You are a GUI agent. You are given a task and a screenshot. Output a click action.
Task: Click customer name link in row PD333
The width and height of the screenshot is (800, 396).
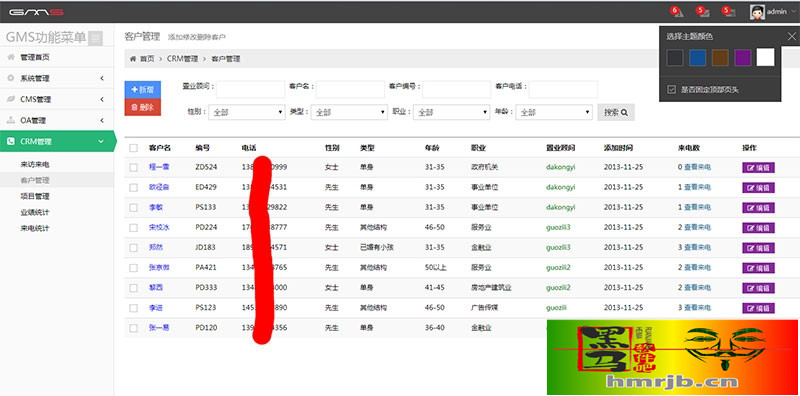click(156, 288)
